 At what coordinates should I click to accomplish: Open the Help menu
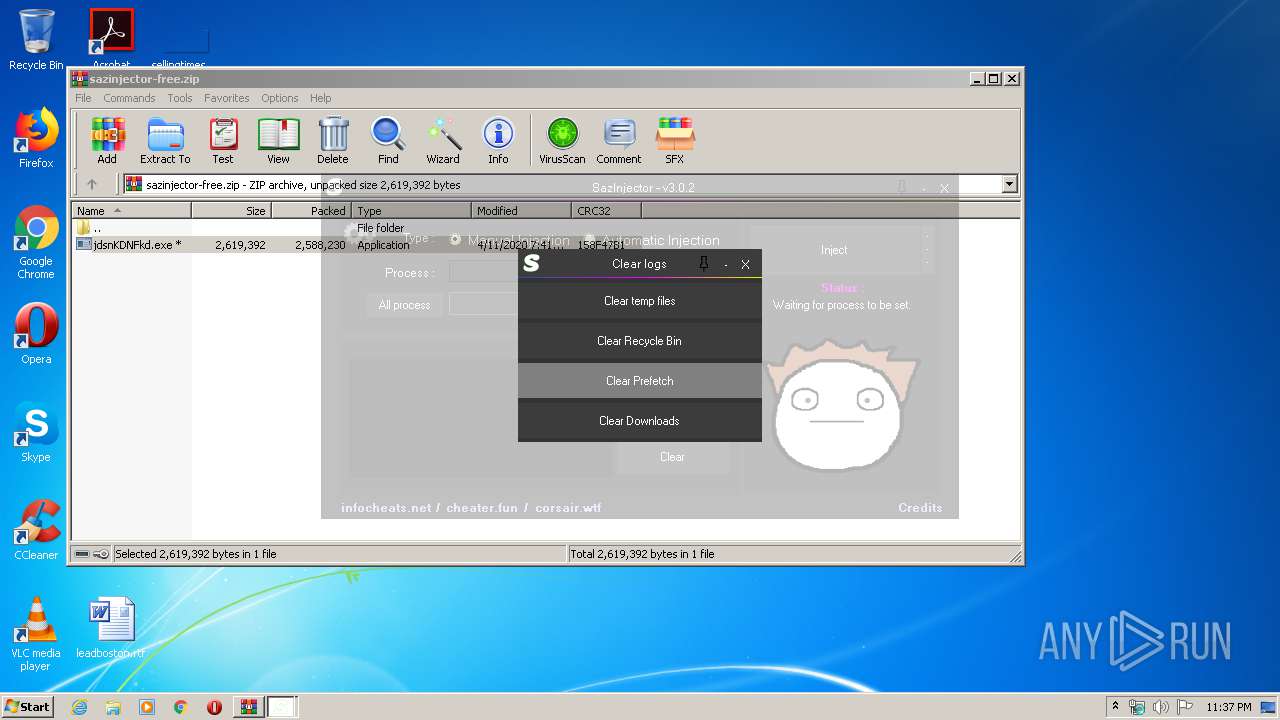[320, 98]
